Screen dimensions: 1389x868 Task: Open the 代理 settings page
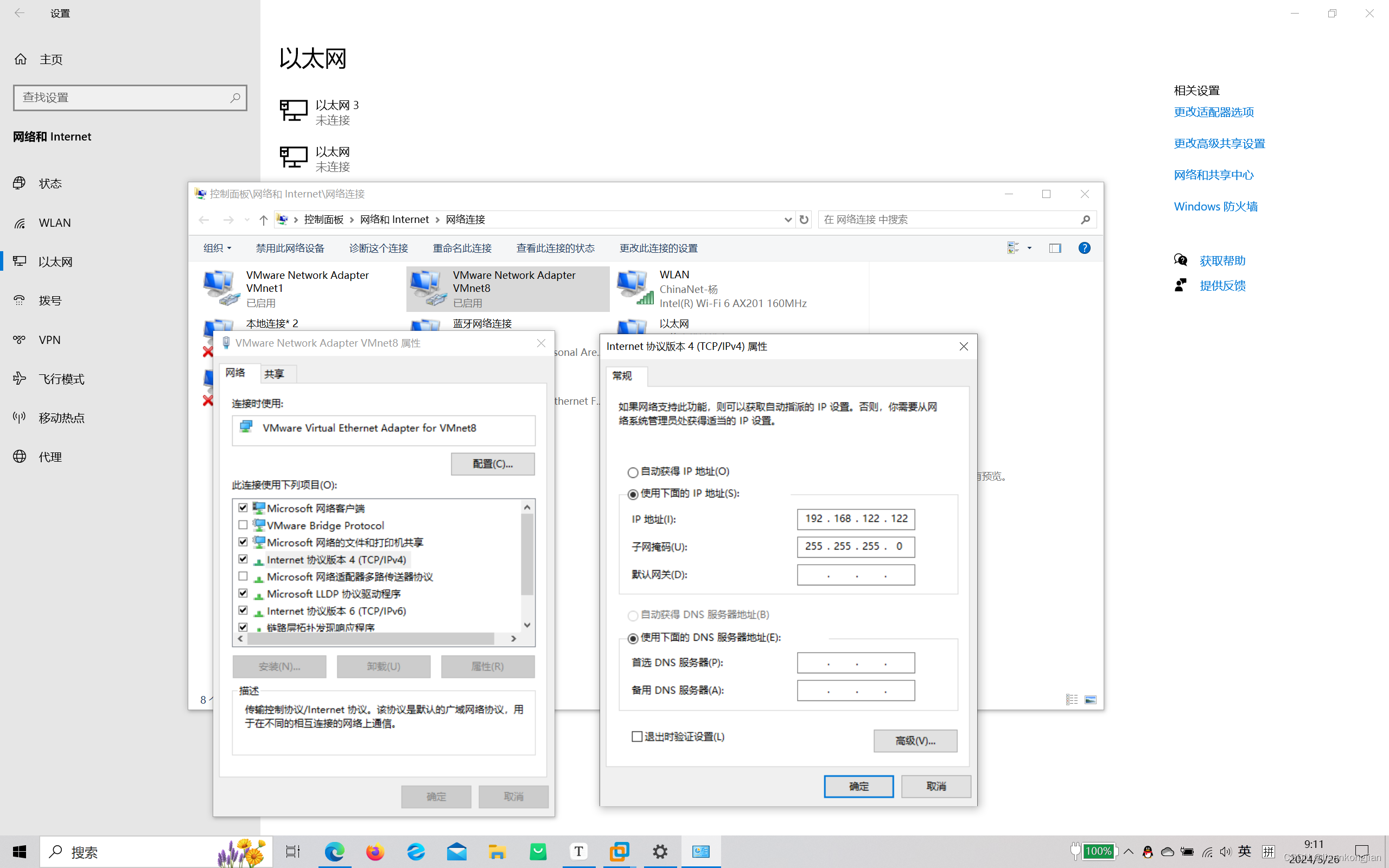50,457
